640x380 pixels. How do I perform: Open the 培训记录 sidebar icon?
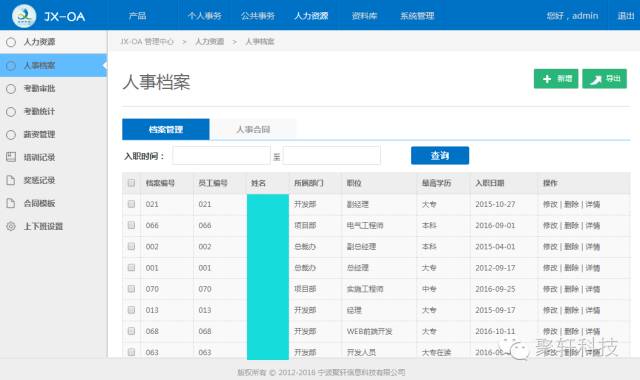(11, 157)
